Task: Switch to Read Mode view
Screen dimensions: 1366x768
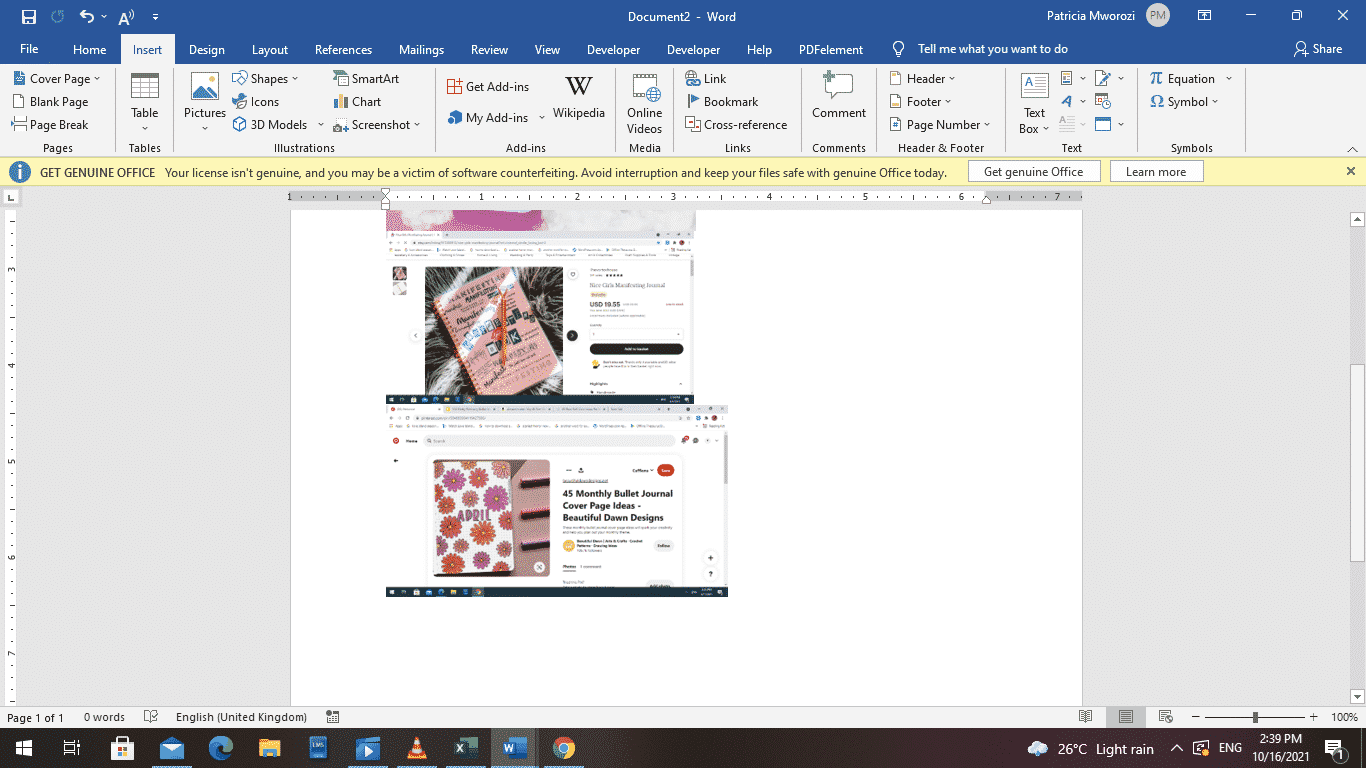Action: tap(1086, 717)
